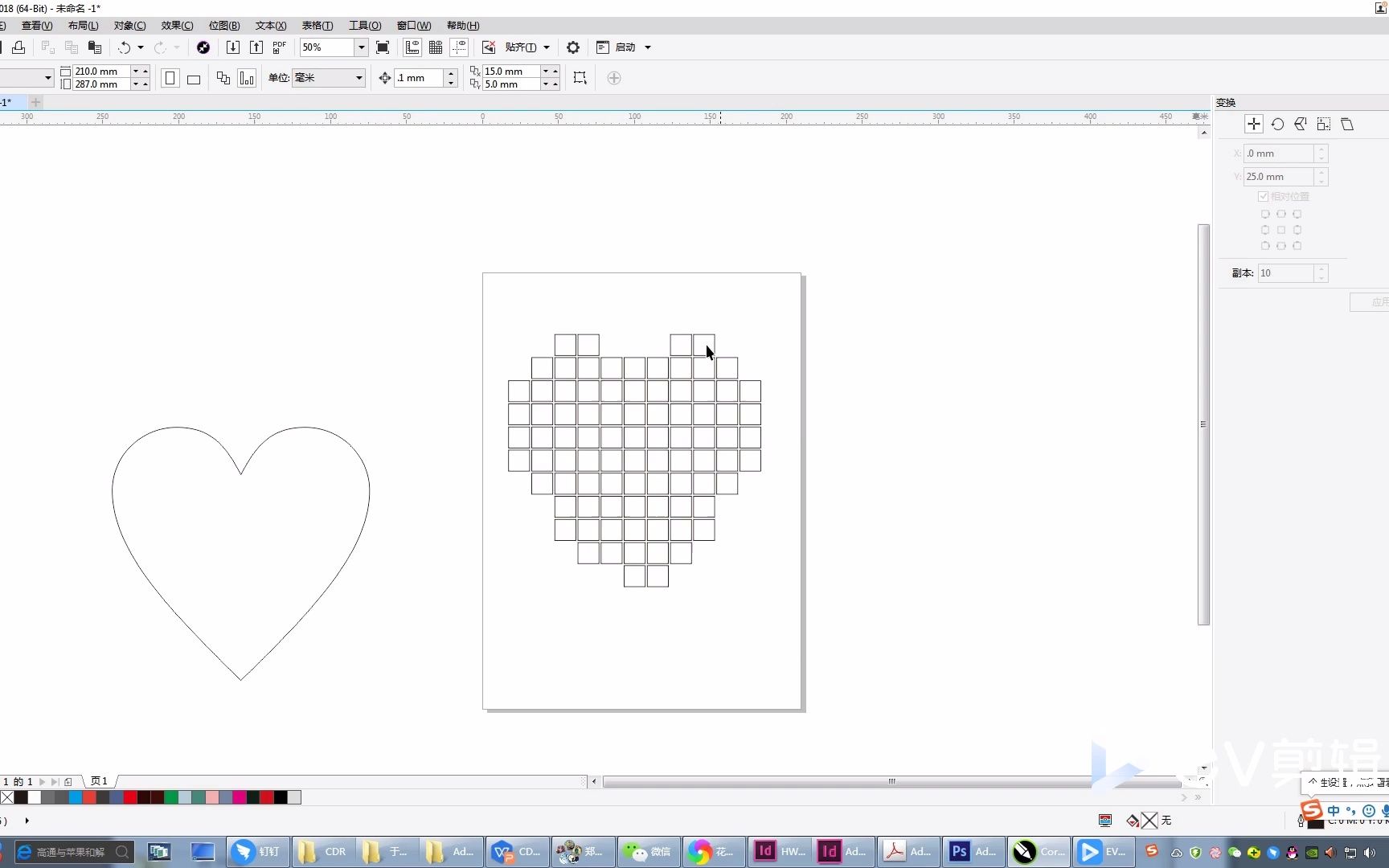1389x868 pixels.
Task: Open the 表格(T) menu
Action: tap(318, 26)
